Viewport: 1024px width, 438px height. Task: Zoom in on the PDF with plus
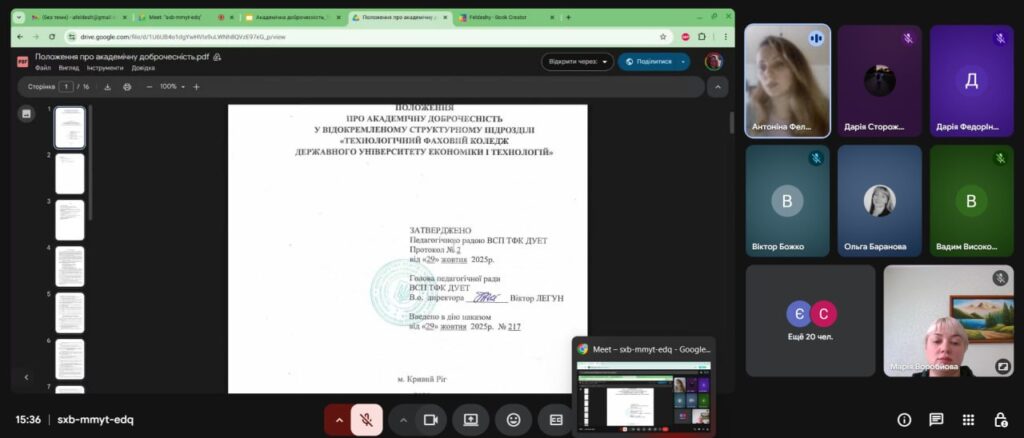pyautogui.click(x=196, y=87)
